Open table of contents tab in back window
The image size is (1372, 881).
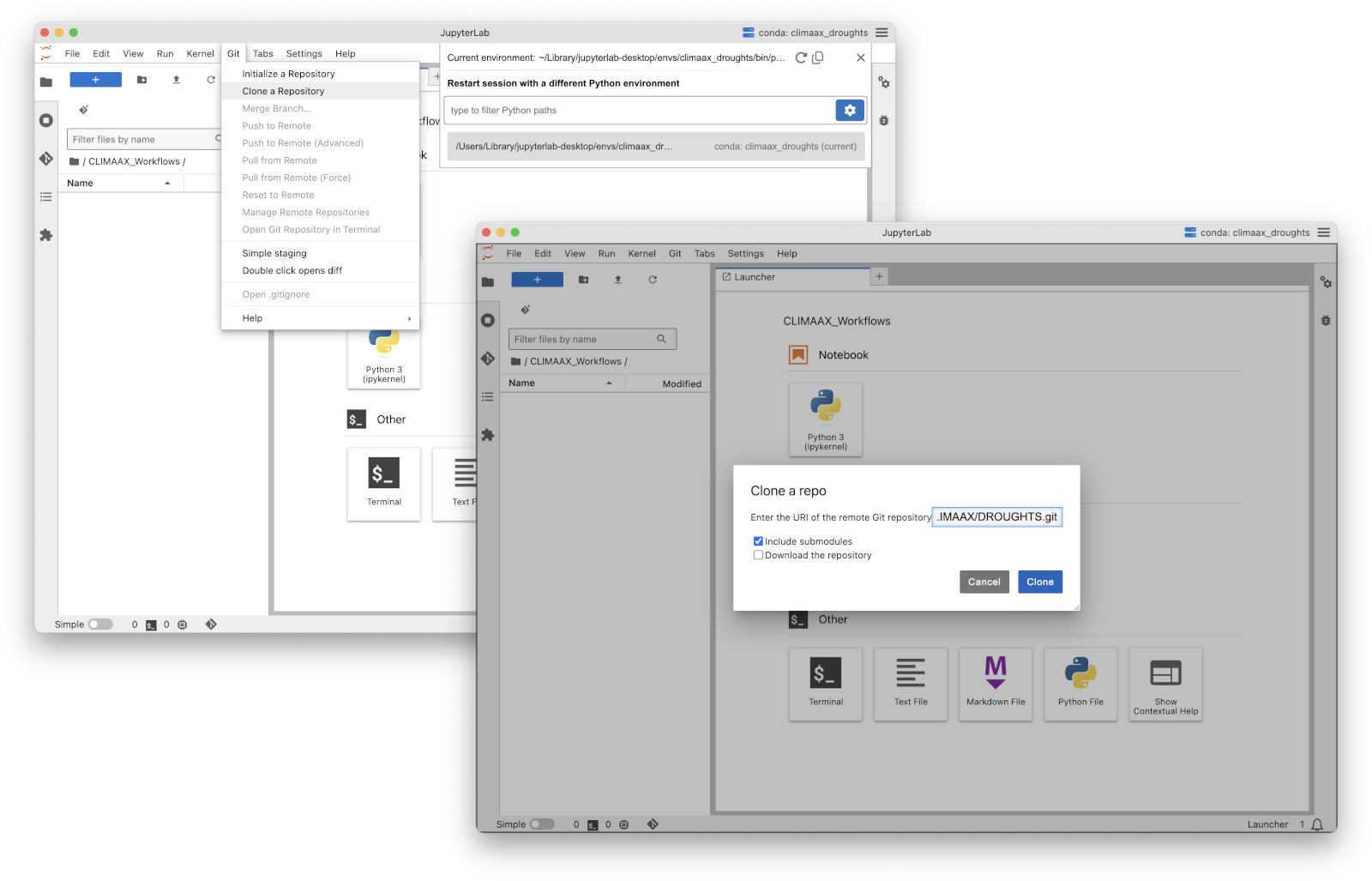[46, 196]
